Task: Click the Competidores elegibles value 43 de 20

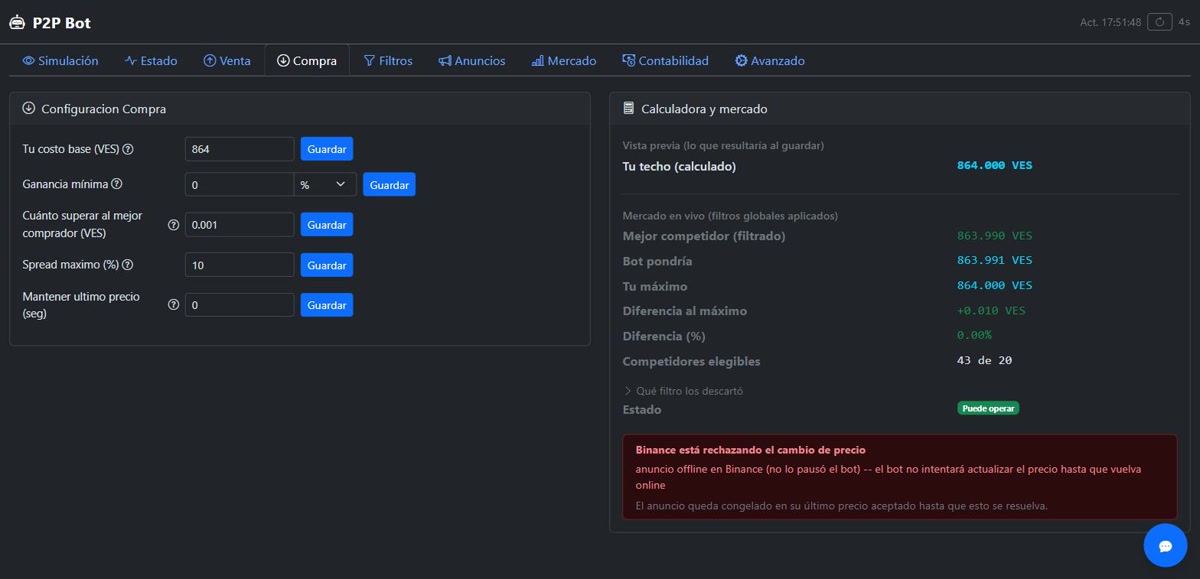Action: [985, 361]
